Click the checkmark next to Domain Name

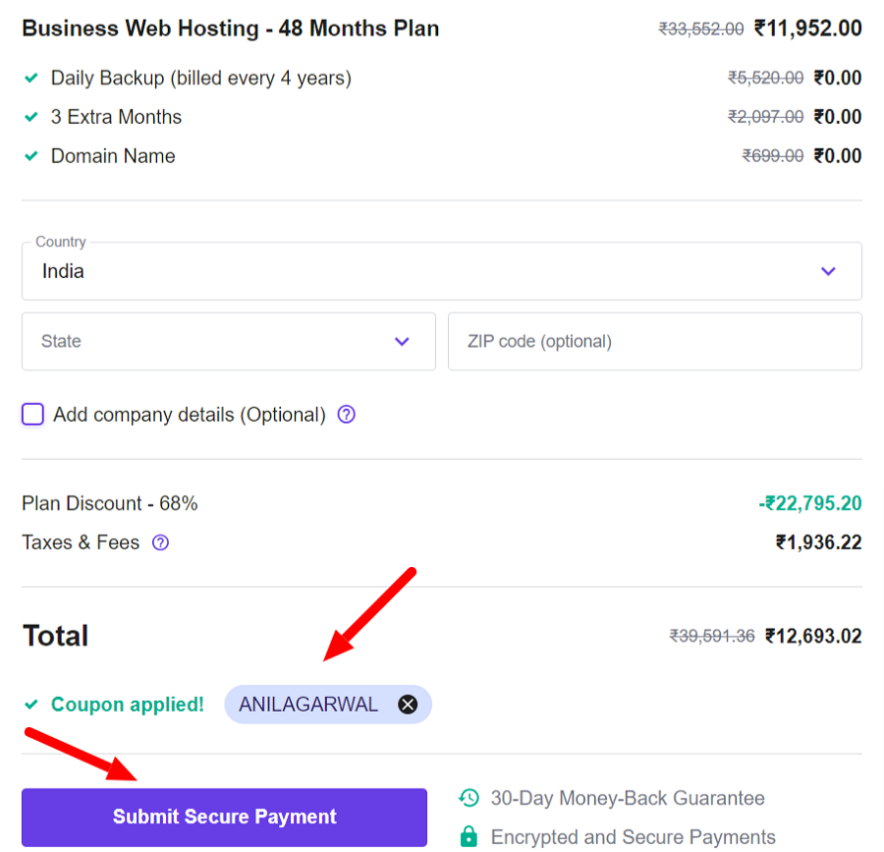click(28, 156)
